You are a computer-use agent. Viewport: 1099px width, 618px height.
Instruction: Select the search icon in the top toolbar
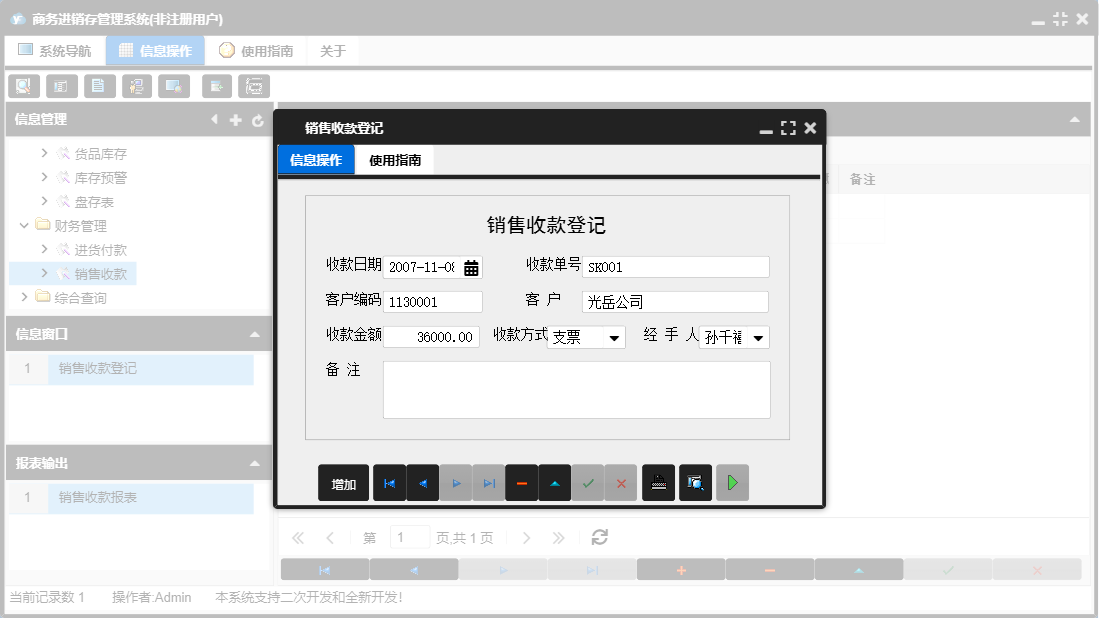[x=23, y=86]
